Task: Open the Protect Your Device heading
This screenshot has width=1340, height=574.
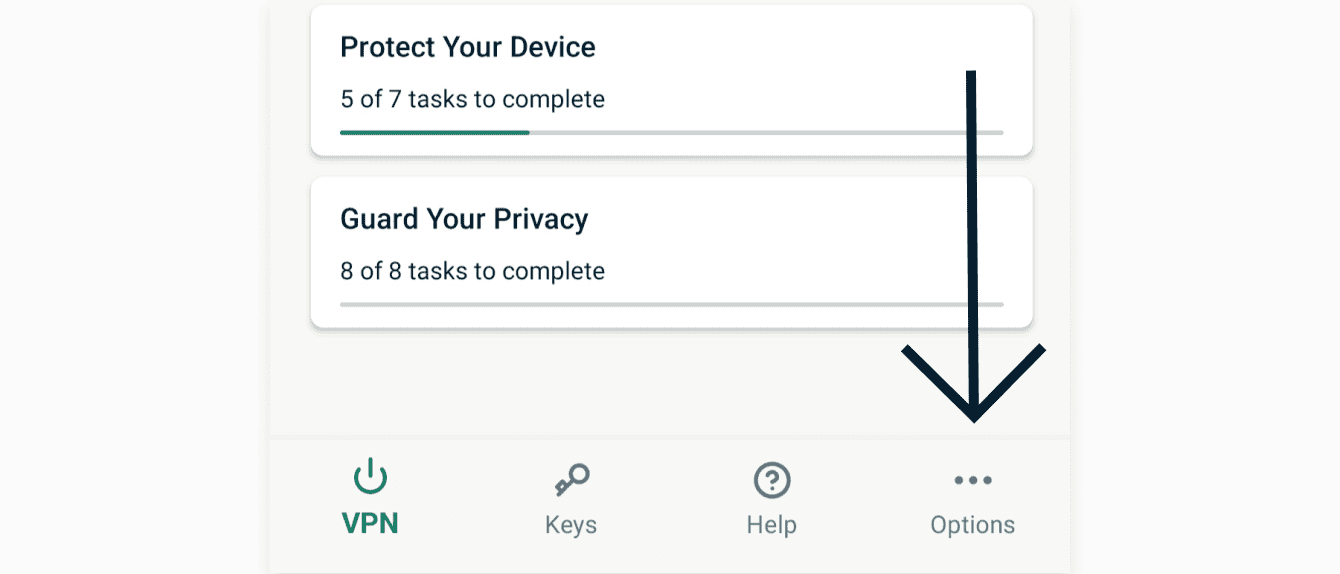Action: click(468, 47)
